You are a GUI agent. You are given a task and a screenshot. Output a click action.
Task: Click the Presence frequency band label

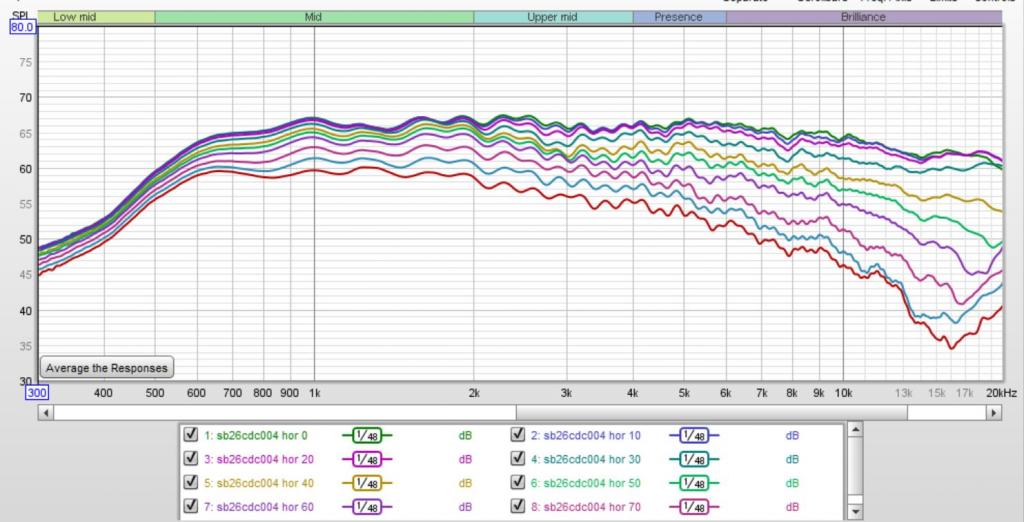coord(679,17)
